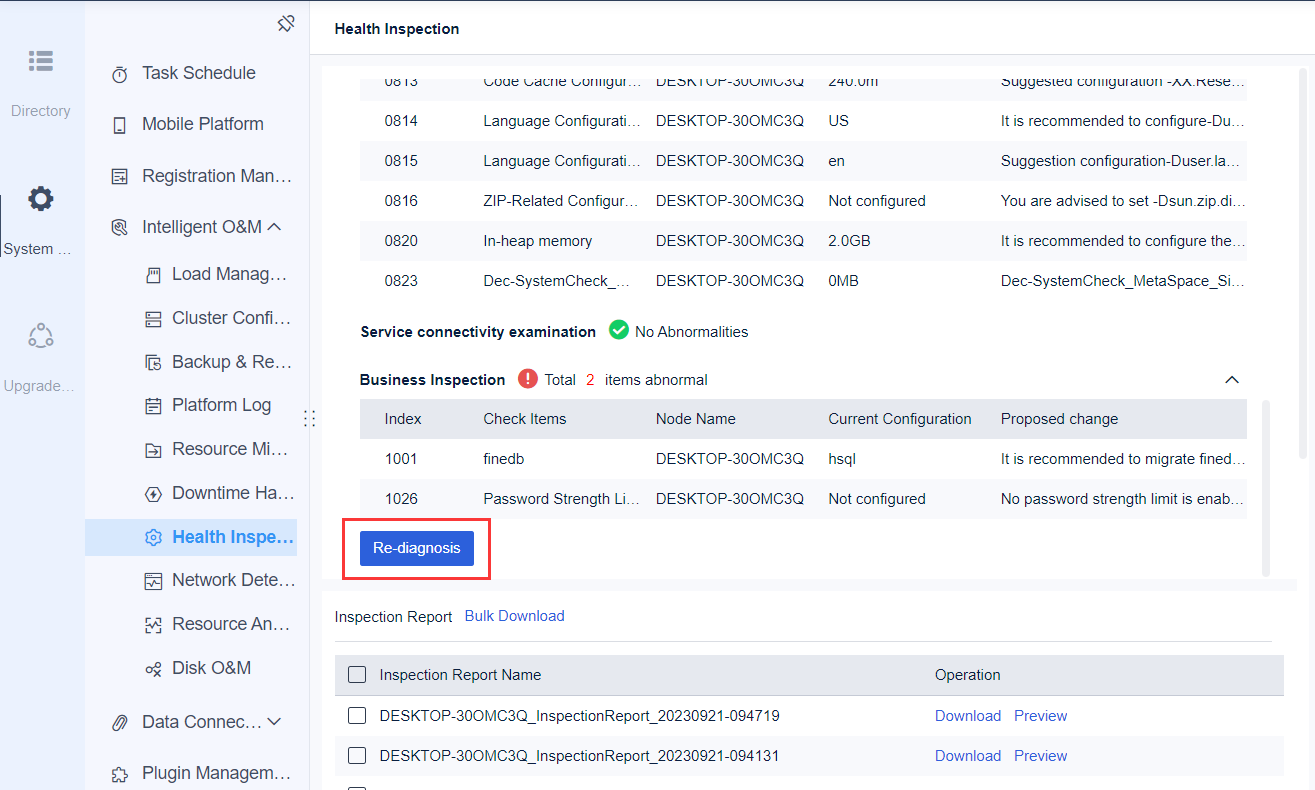Click the Intelligent O&M icon
Image resolution: width=1315 pixels, height=790 pixels.
pos(120,228)
